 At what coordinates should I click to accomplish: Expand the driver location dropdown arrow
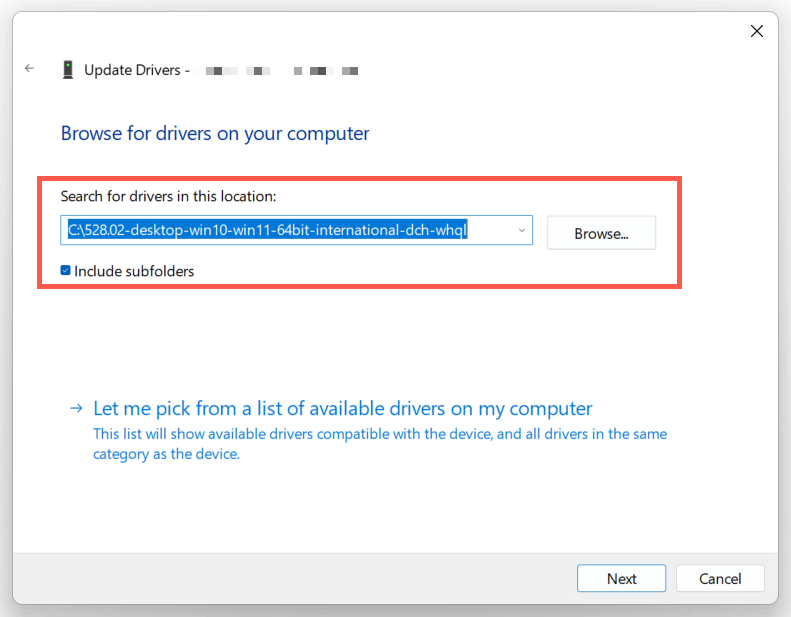coord(522,231)
